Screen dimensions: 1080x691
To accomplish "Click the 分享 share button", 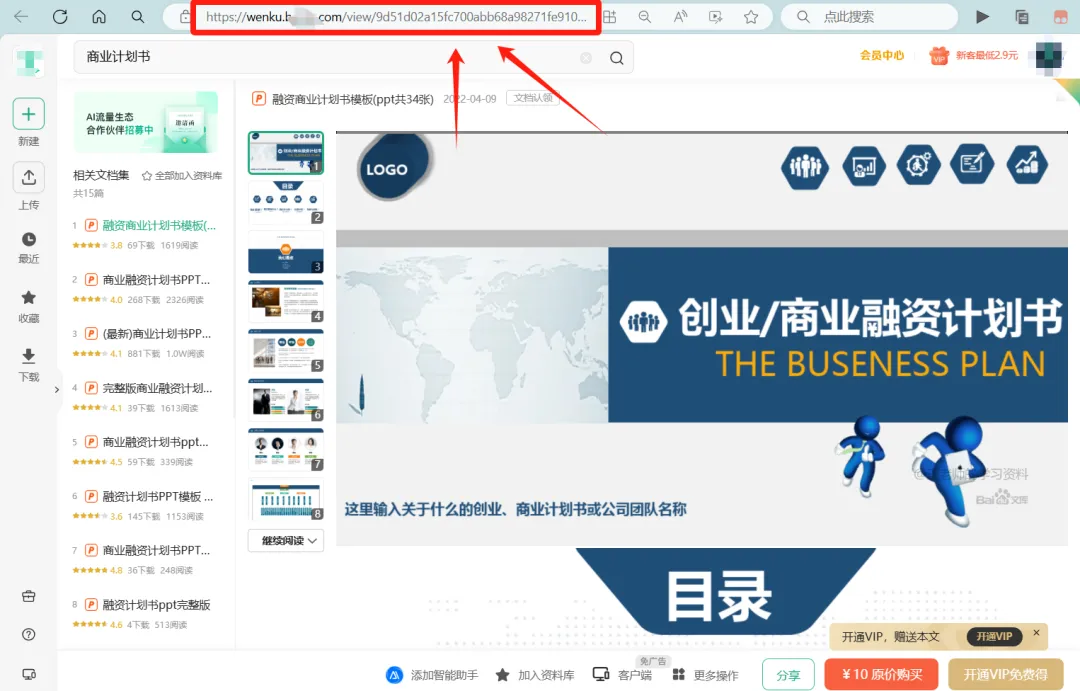I will 788,675.
